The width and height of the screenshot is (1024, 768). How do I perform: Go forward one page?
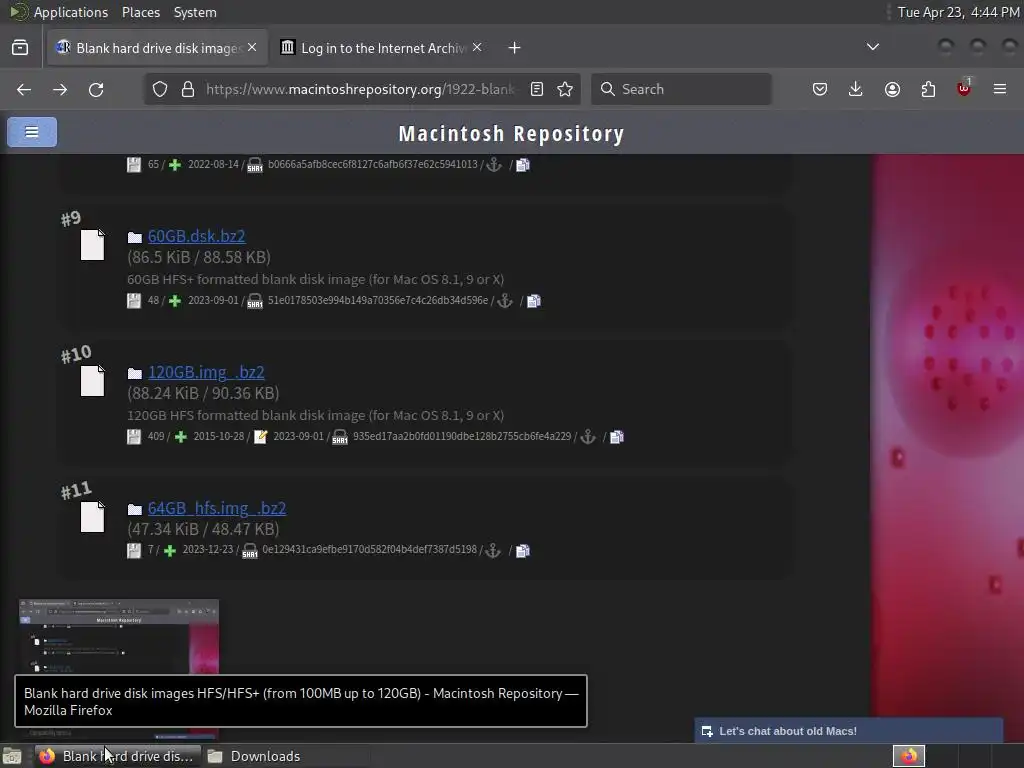[60, 89]
